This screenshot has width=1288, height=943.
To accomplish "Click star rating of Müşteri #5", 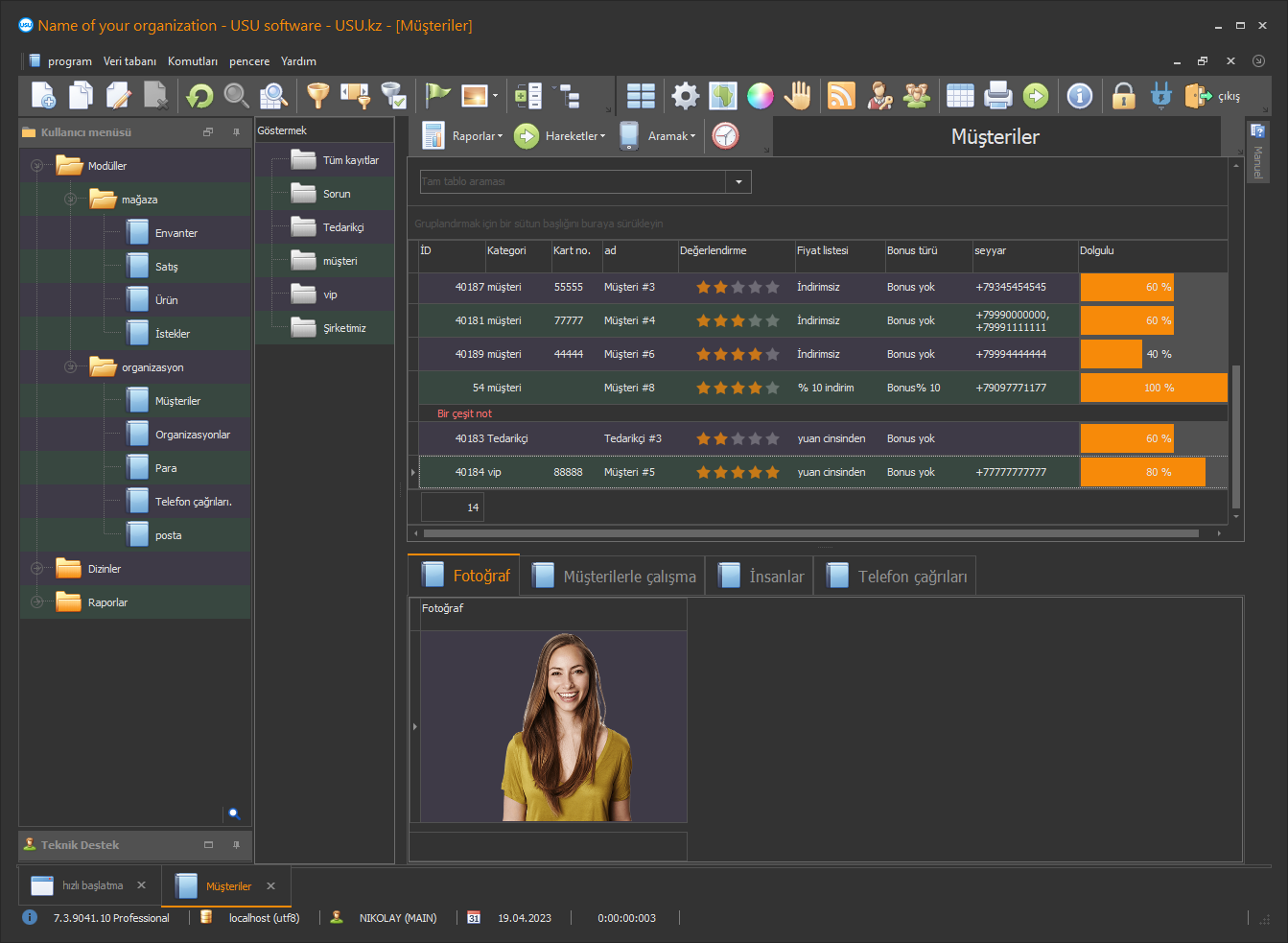I will [x=738, y=472].
